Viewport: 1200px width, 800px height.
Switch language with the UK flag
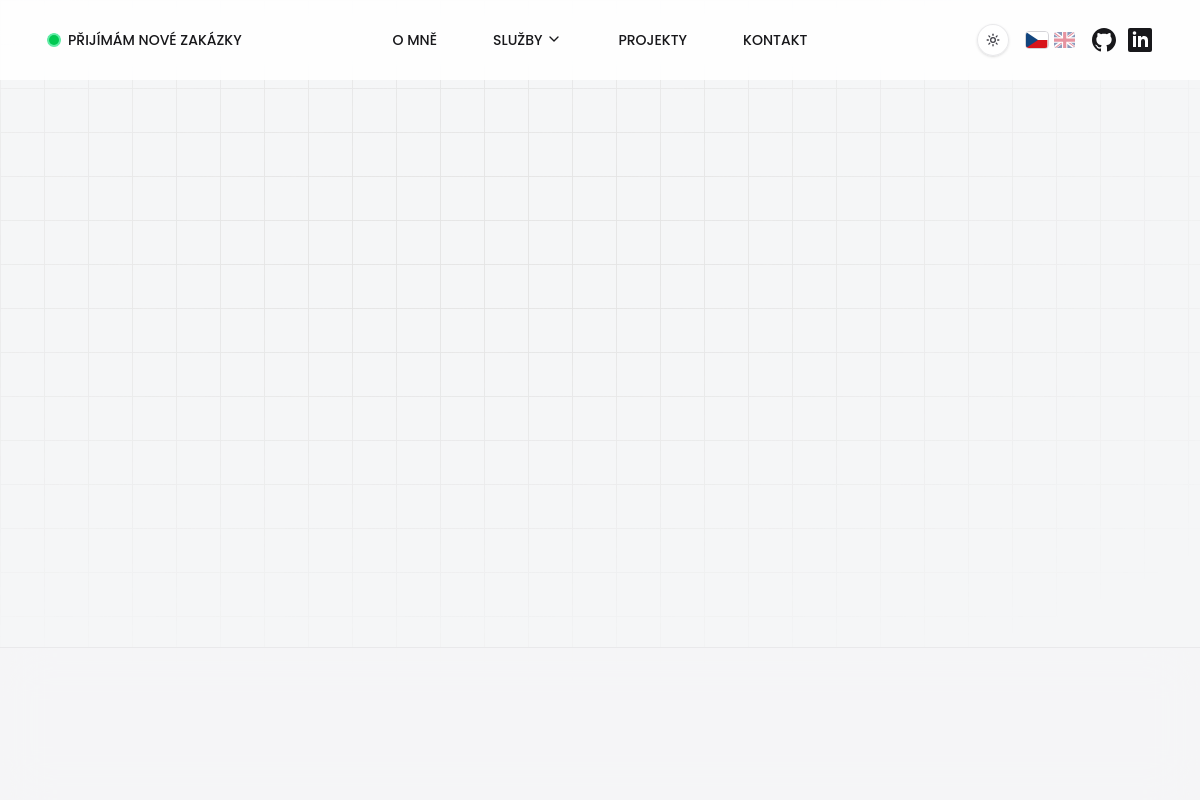1065,40
